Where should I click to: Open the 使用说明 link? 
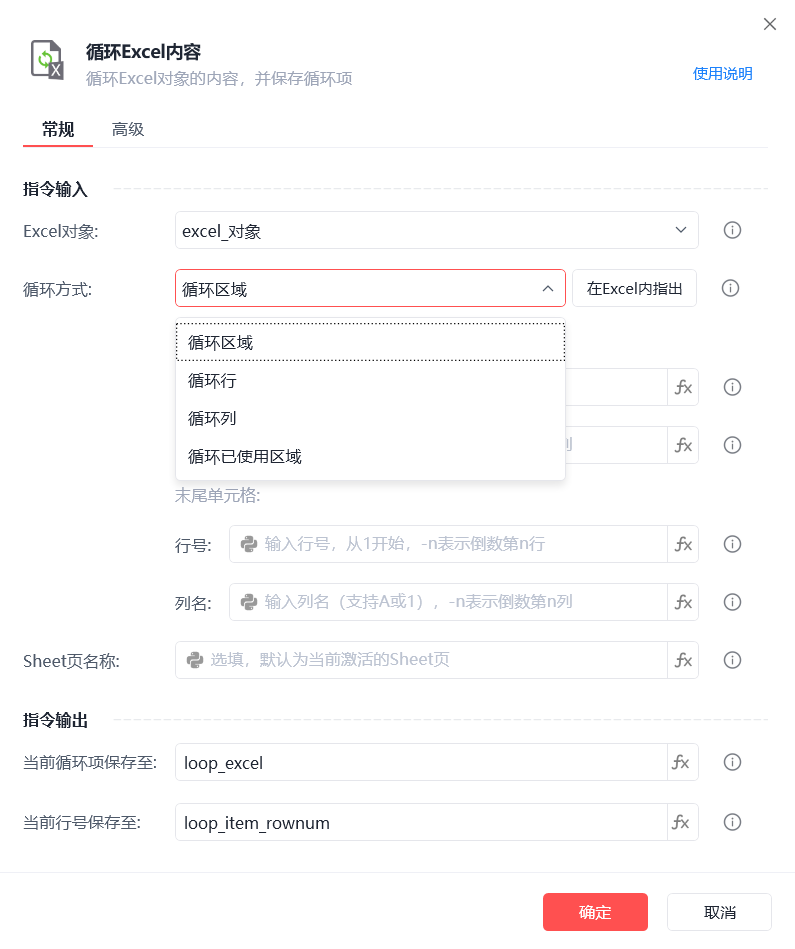pos(722,74)
